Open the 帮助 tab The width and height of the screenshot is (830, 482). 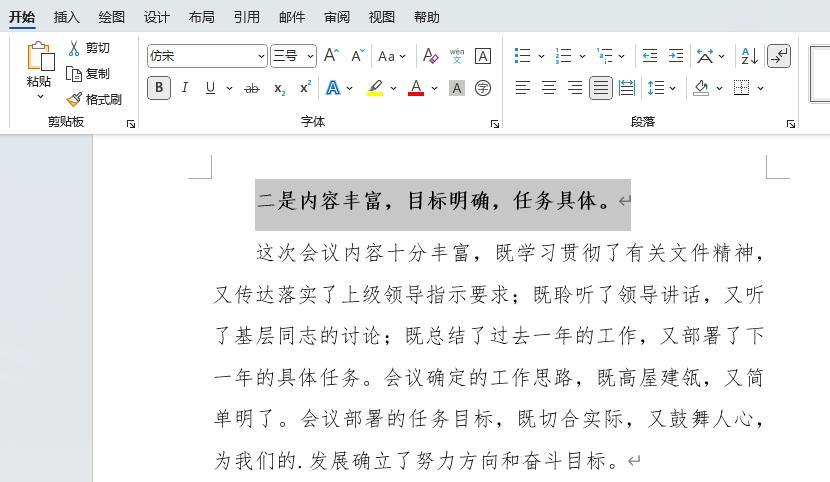427,17
